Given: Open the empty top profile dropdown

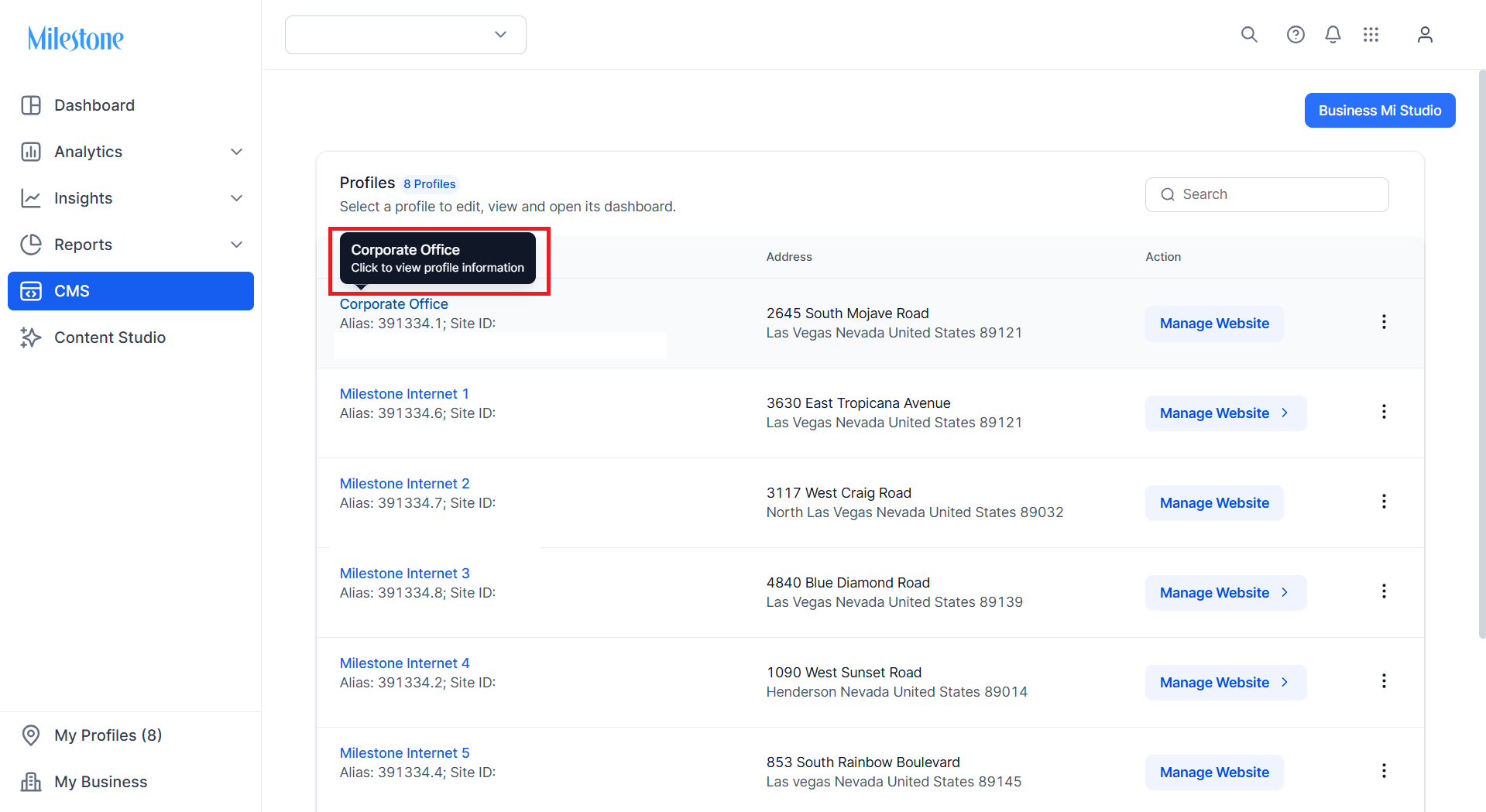Looking at the screenshot, I should click(406, 35).
